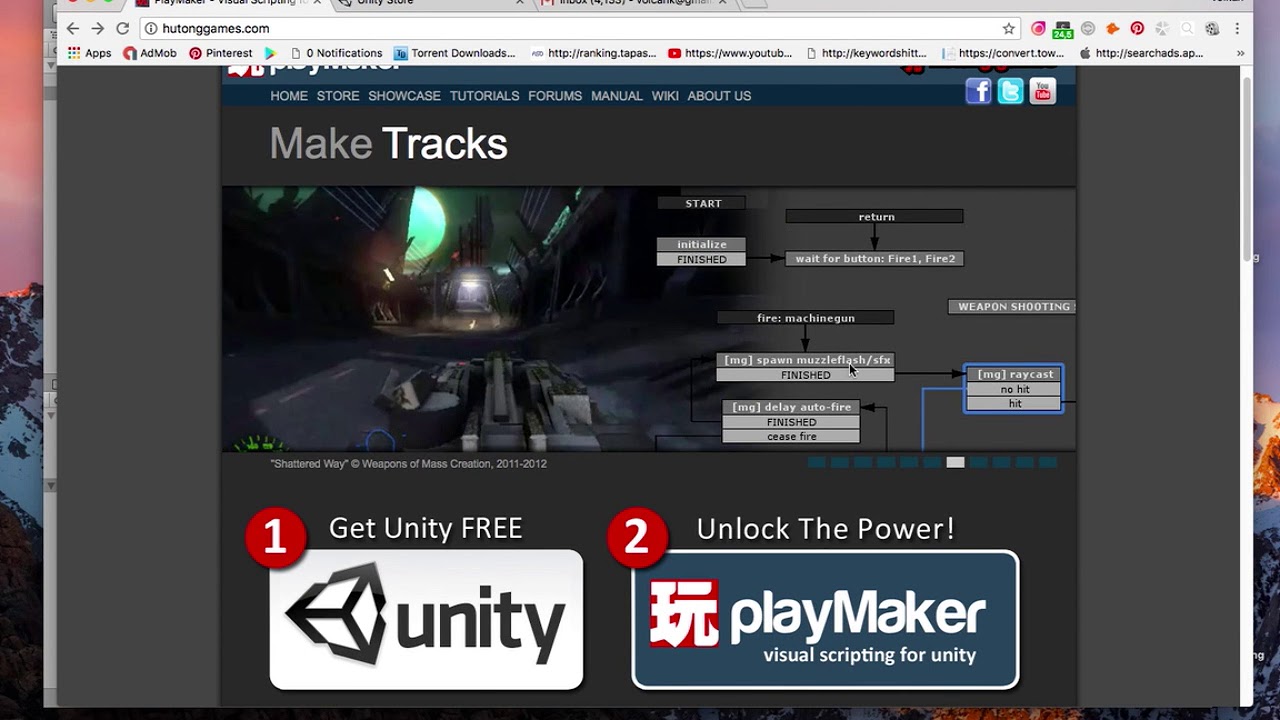Open the STORE page
The width and height of the screenshot is (1280, 720).
coord(338,96)
